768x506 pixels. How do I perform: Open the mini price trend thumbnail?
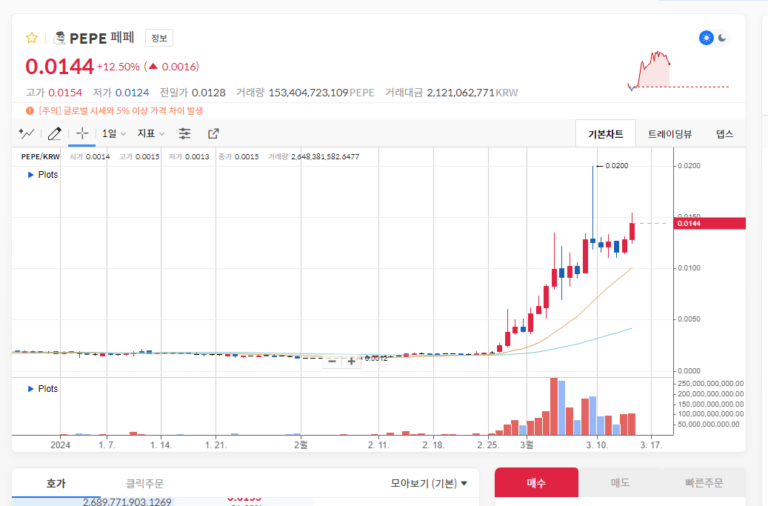[x=678, y=71]
